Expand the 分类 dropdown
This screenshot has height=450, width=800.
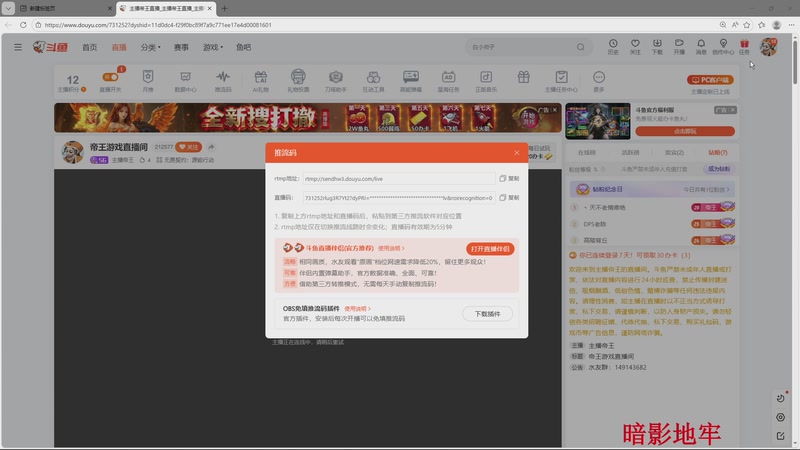tap(151, 47)
